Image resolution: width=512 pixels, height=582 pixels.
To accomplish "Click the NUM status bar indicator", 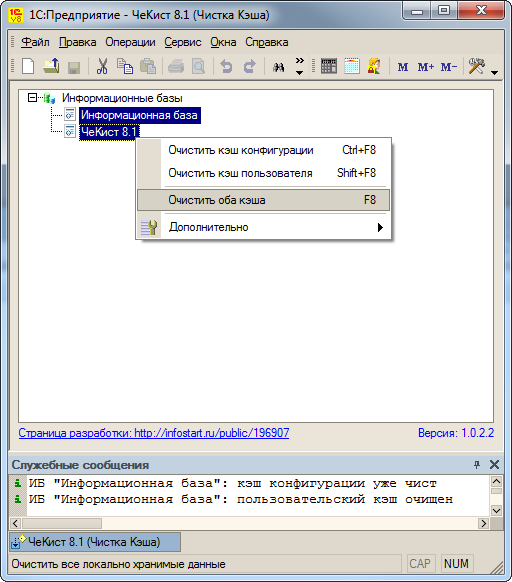I will pos(456,563).
